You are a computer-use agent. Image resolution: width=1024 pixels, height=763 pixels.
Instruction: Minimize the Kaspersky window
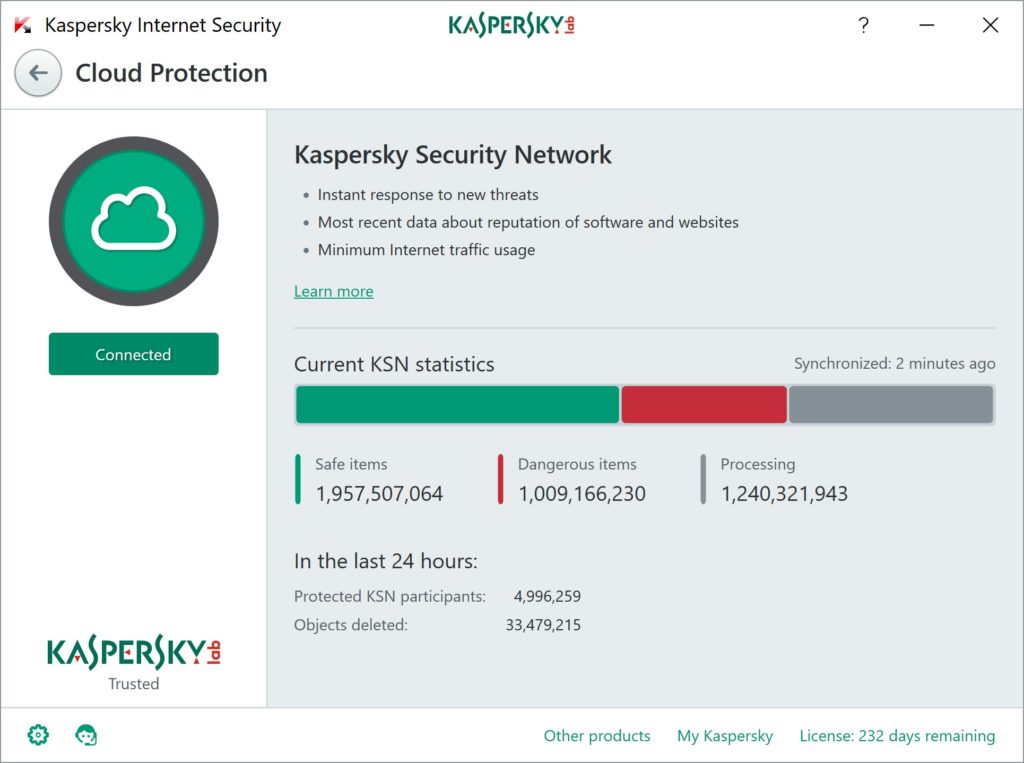pos(927,25)
